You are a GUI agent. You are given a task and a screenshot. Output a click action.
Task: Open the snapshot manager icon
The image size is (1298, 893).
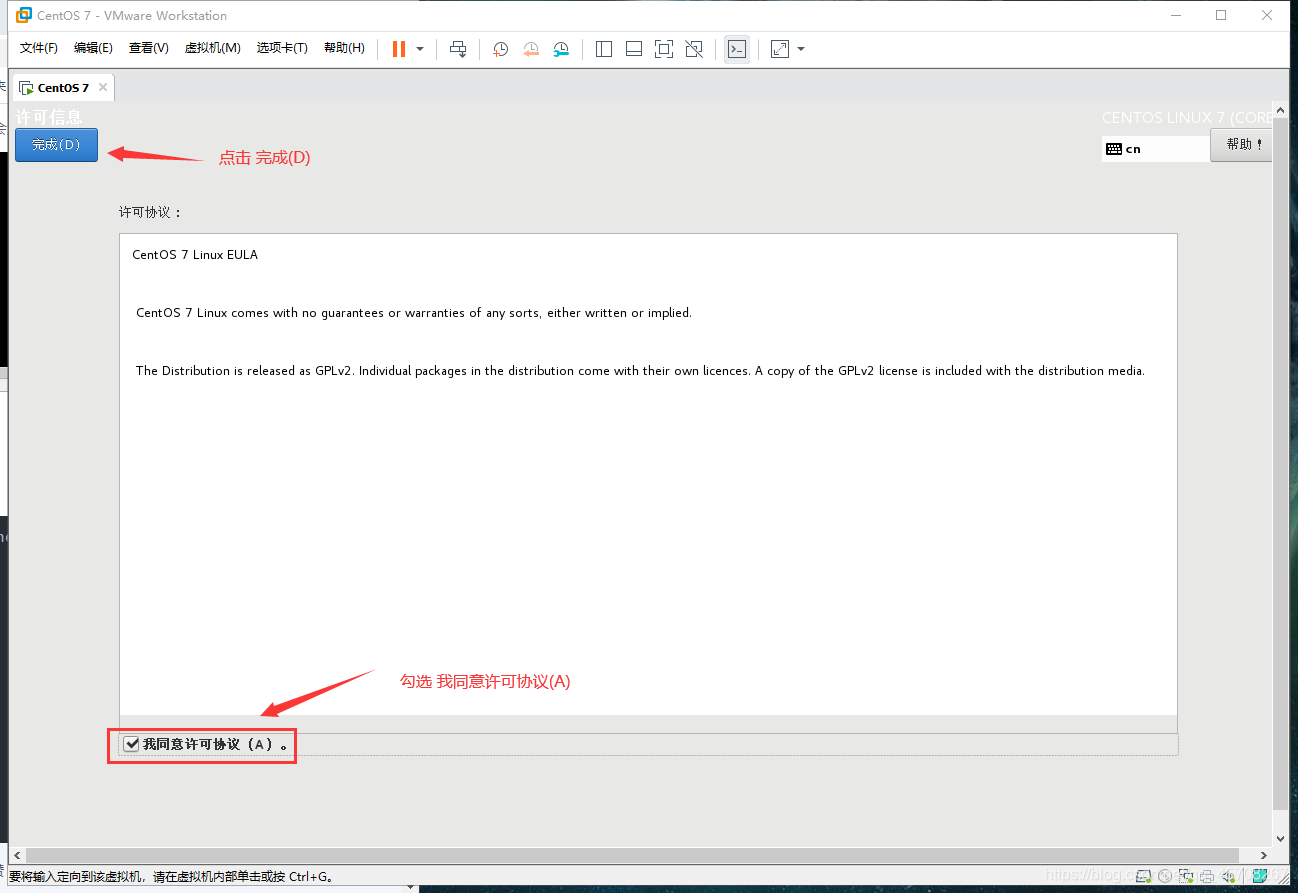561,49
